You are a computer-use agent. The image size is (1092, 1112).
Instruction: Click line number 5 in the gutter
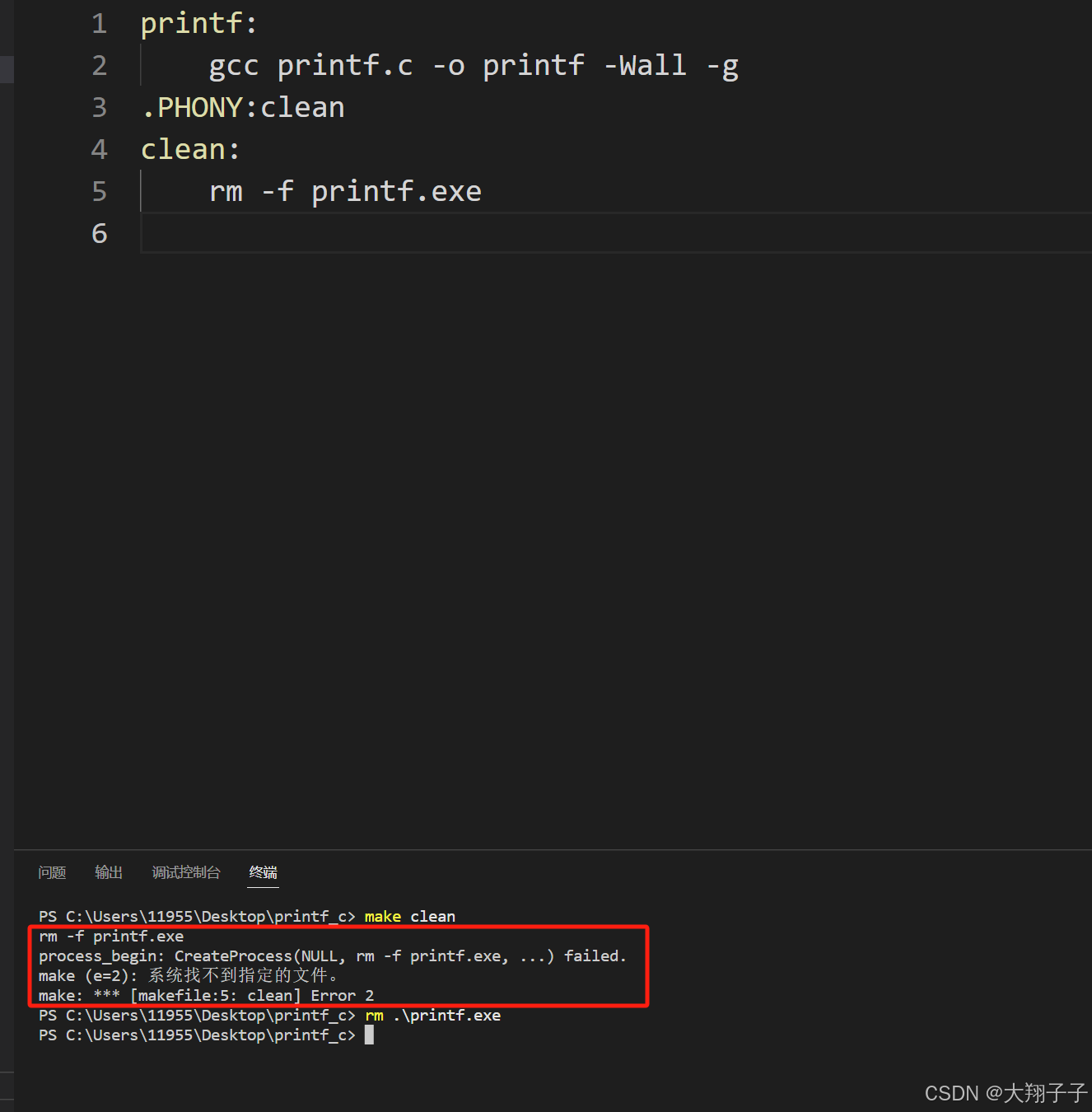pyautogui.click(x=99, y=190)
